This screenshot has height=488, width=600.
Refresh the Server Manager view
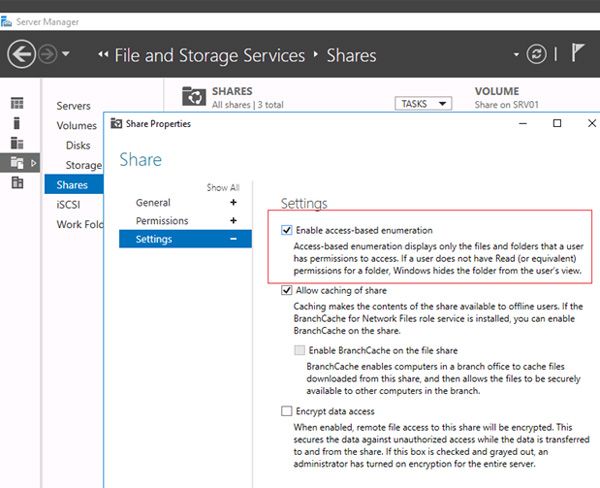tap(537, 55)
